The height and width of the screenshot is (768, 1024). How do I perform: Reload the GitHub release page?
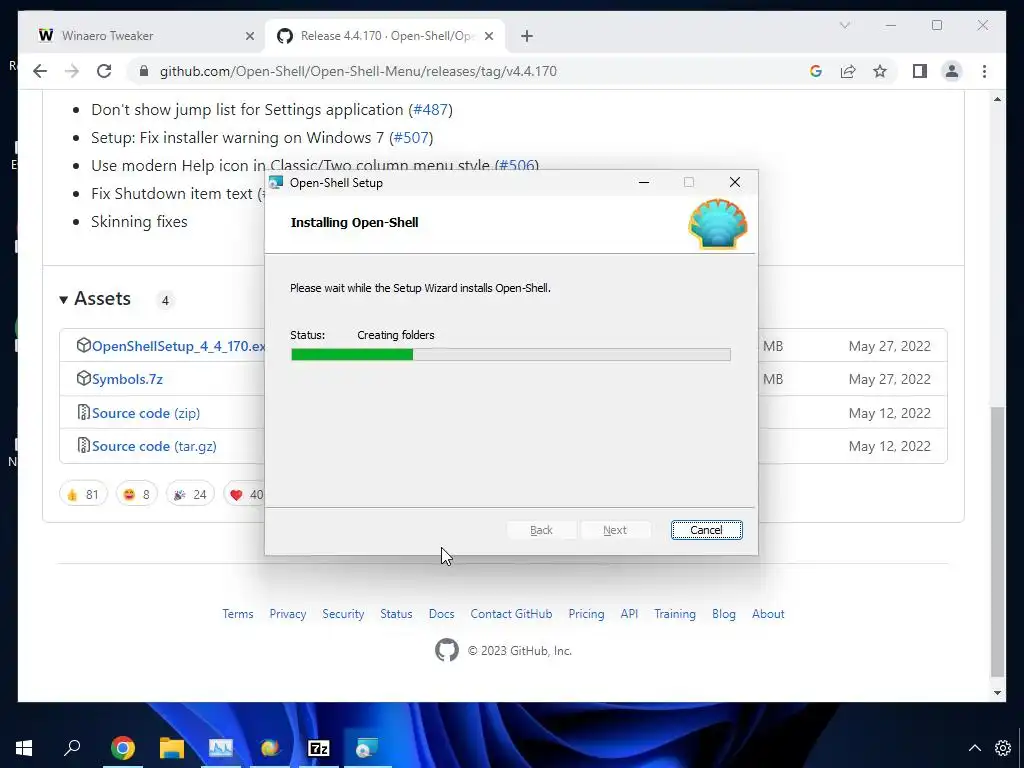(x=104, y=71)
